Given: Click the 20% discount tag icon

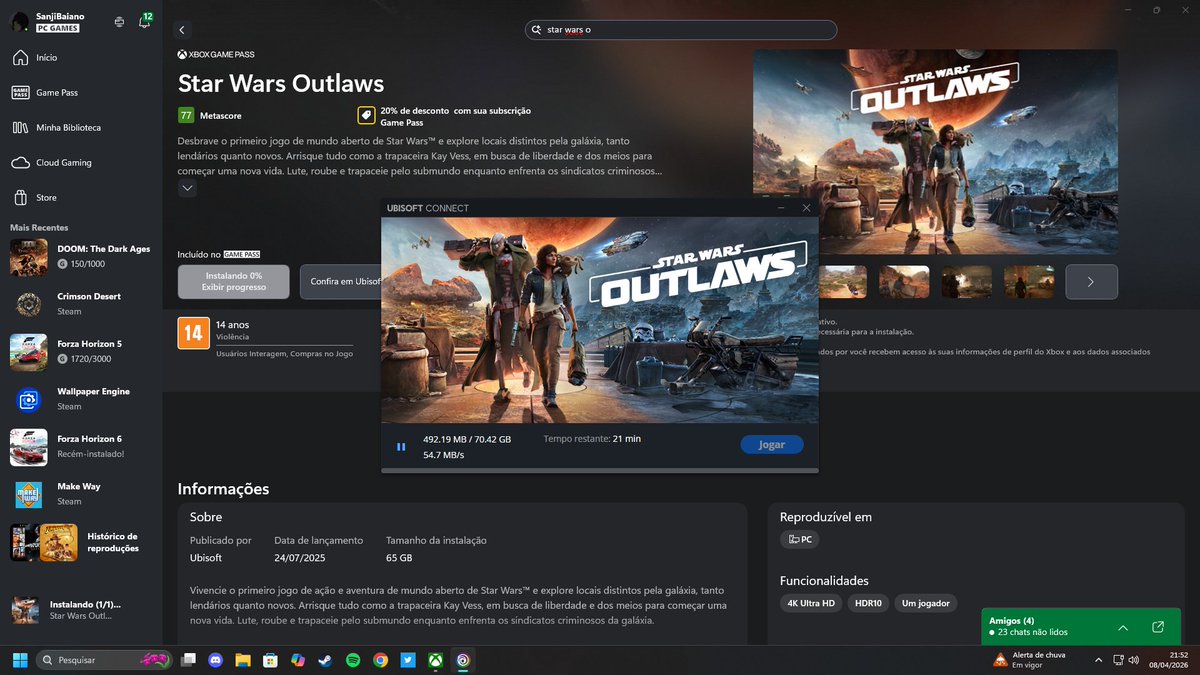Looking at the screenshot, I should point(366,115).
